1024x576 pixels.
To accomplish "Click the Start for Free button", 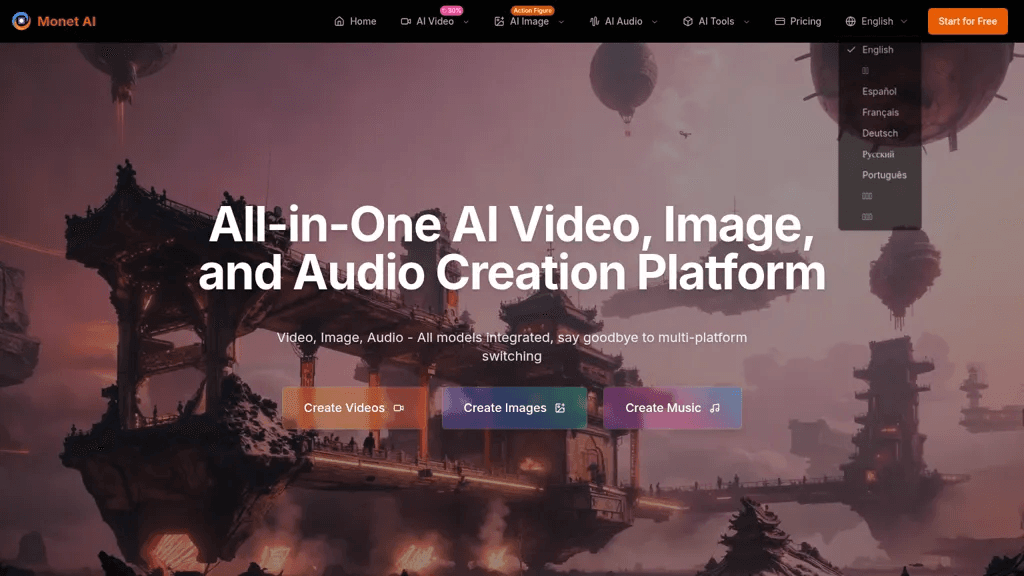I will coord(967,22).
